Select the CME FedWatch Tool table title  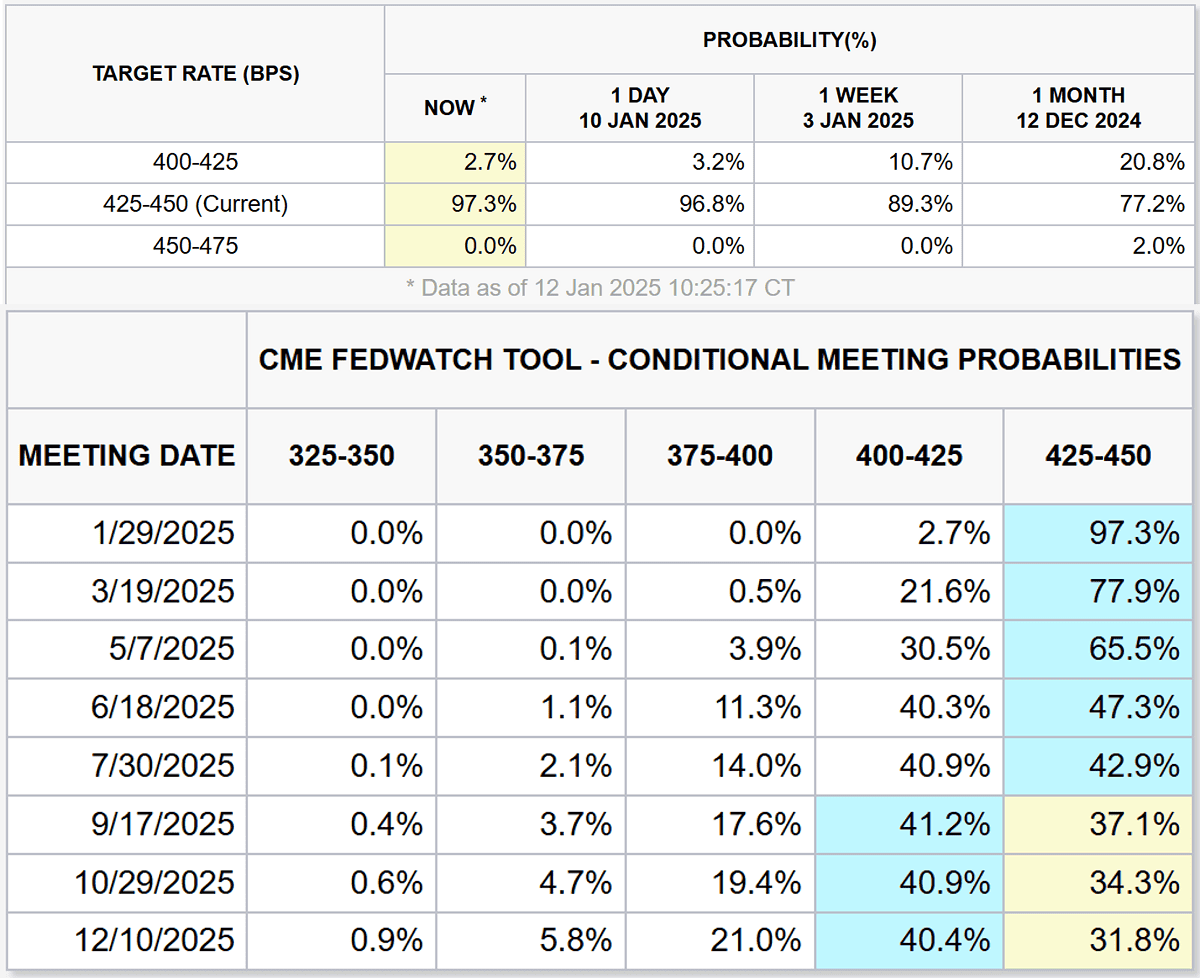[x=719, y=359]
